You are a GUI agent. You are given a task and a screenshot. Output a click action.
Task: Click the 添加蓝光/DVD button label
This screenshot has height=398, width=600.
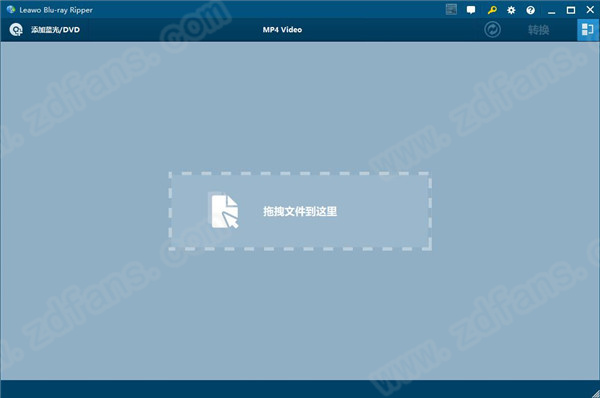55,30
